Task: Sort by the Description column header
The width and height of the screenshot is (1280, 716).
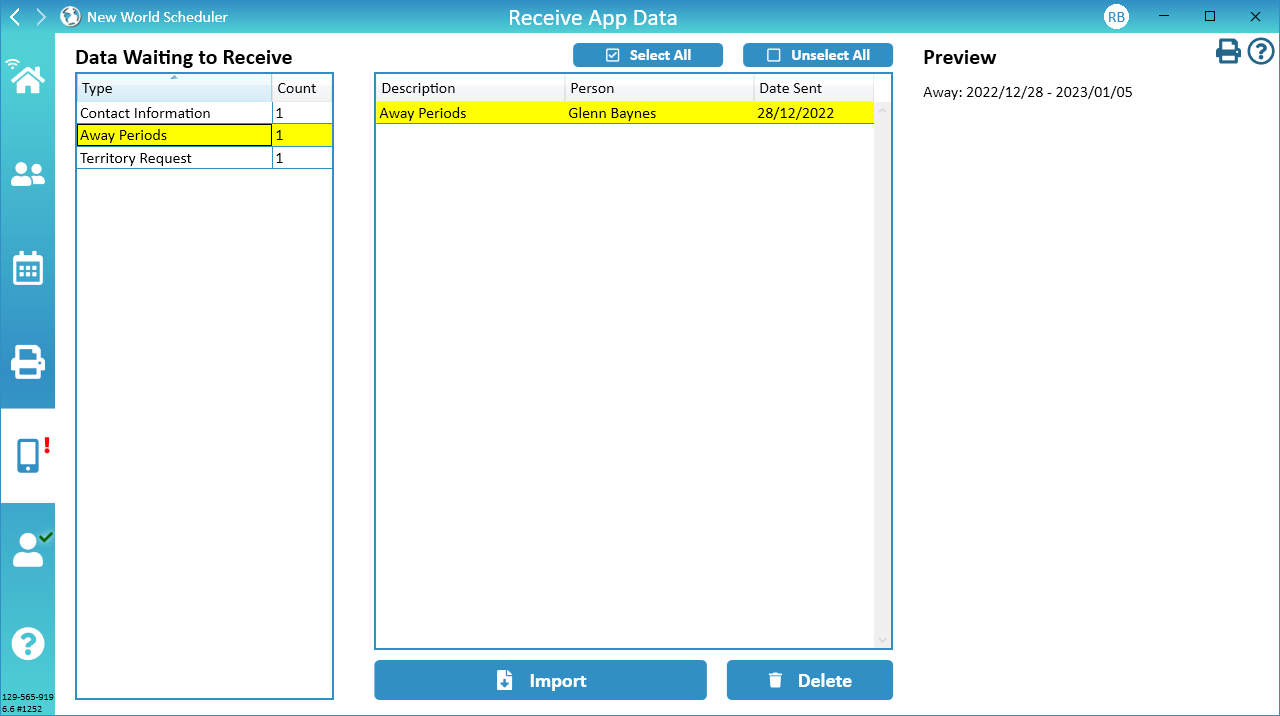Action: [x=470, y=88]
